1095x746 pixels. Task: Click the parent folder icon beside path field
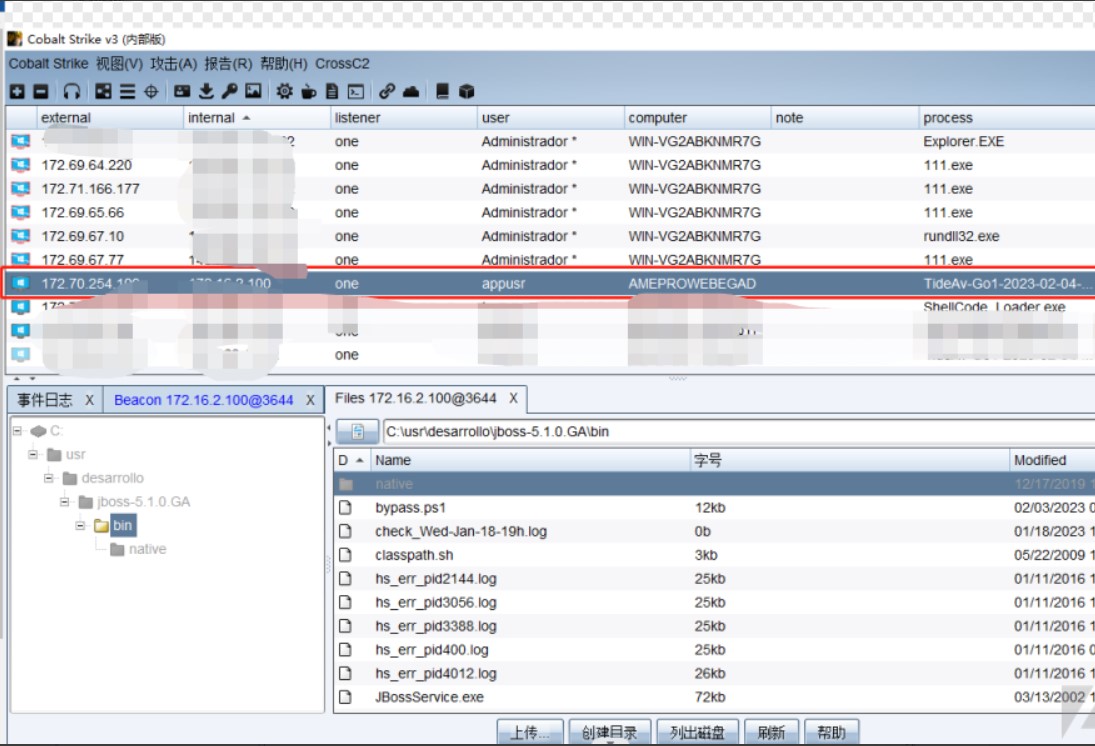tap(358, 432)
